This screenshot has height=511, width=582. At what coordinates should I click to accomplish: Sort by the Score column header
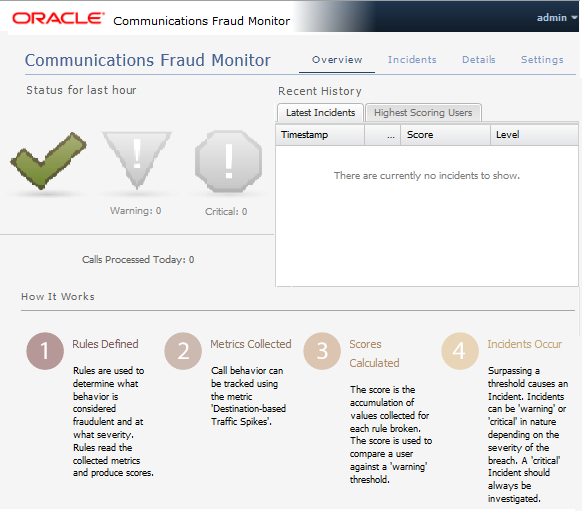coord(445,135)
